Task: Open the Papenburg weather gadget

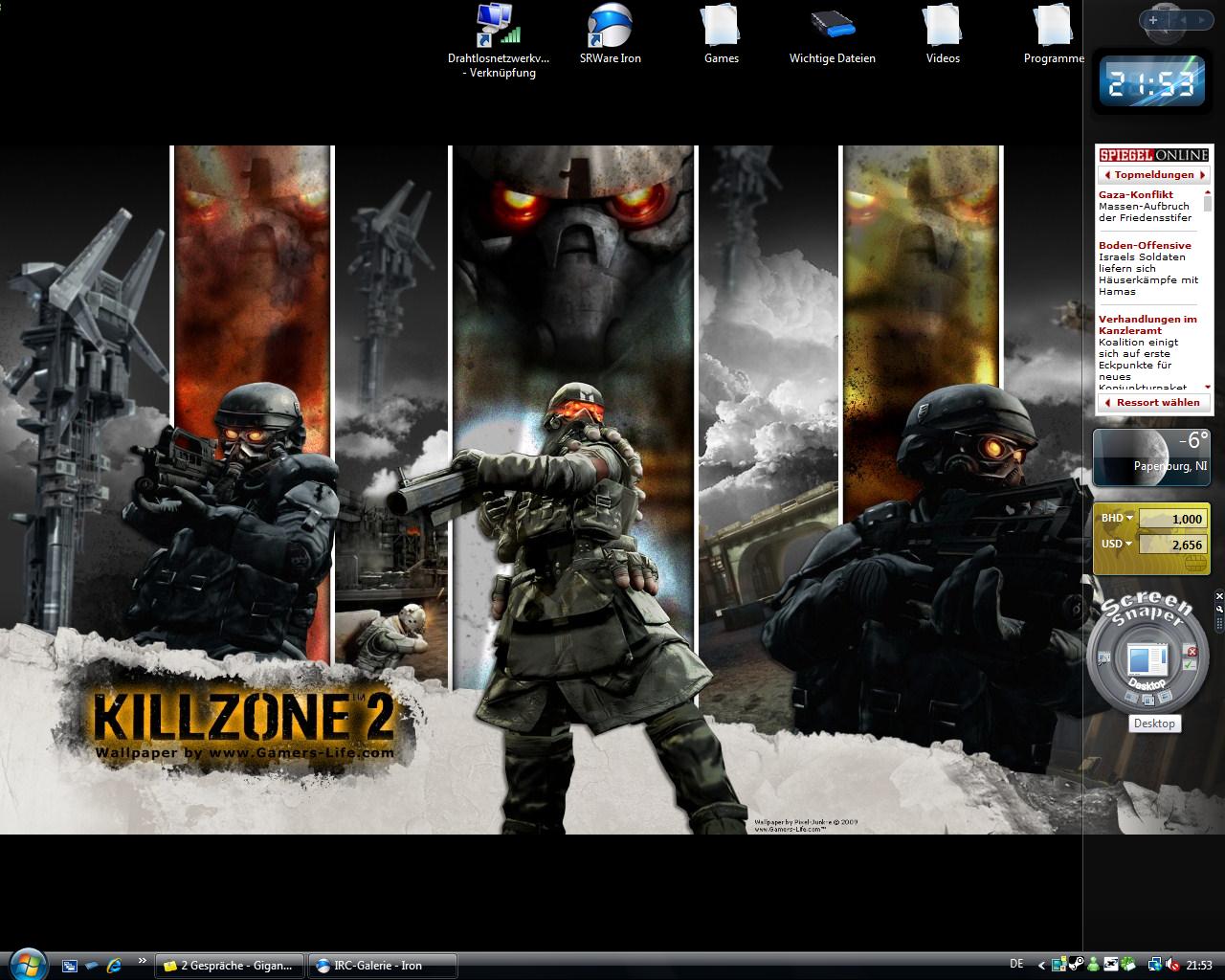Action: [1152, 457]
